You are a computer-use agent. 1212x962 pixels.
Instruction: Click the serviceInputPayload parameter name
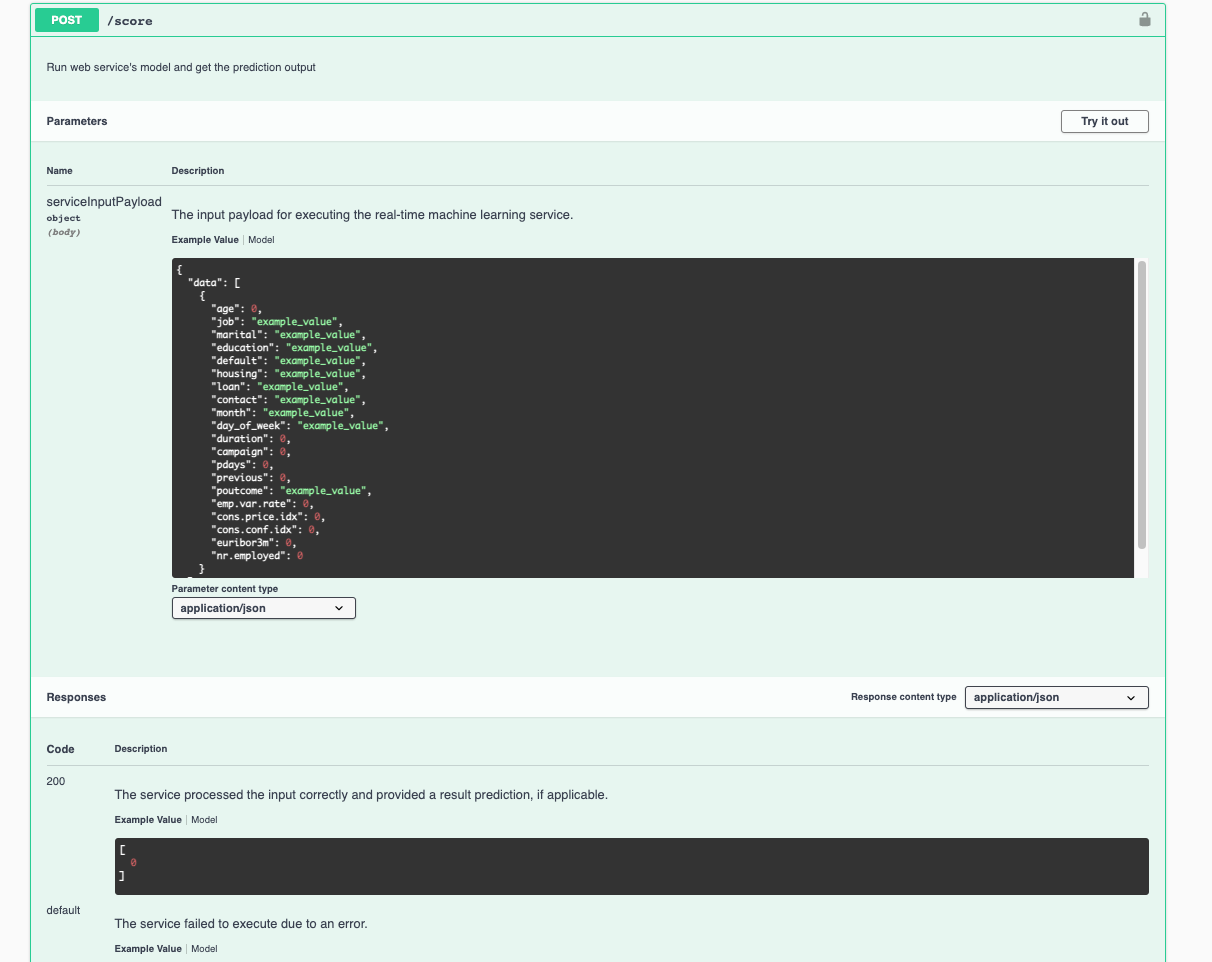[104, 202]
